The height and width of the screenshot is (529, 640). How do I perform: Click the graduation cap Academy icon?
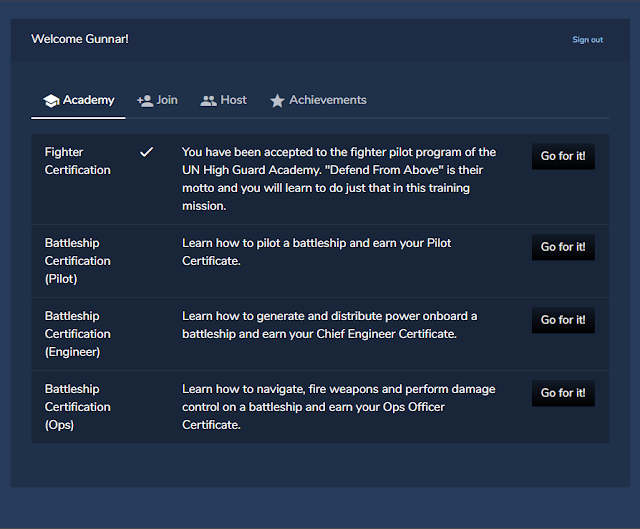pos(51,101)
